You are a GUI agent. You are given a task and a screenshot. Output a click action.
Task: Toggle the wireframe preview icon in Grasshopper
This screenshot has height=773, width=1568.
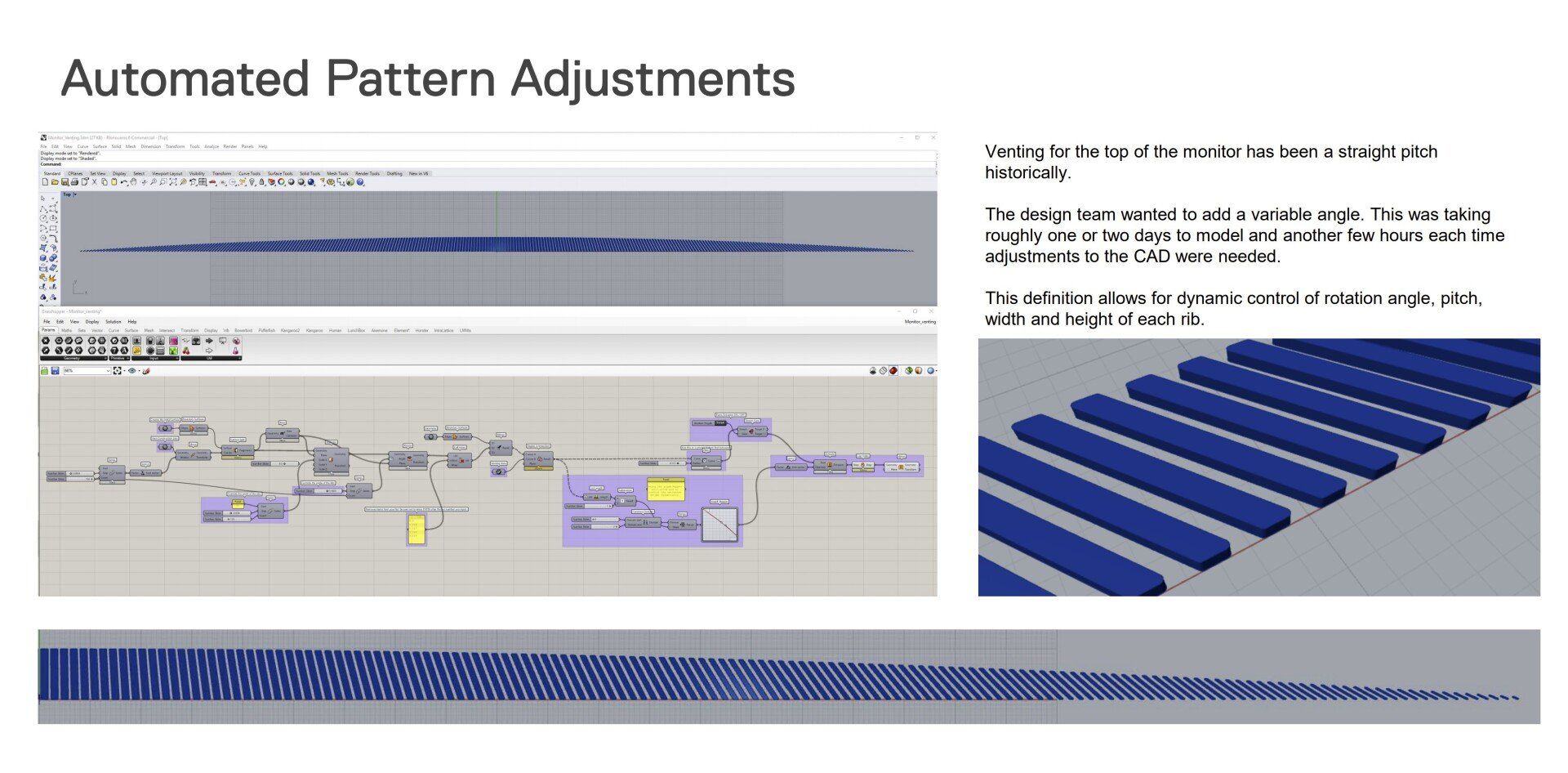coord(883,371)
